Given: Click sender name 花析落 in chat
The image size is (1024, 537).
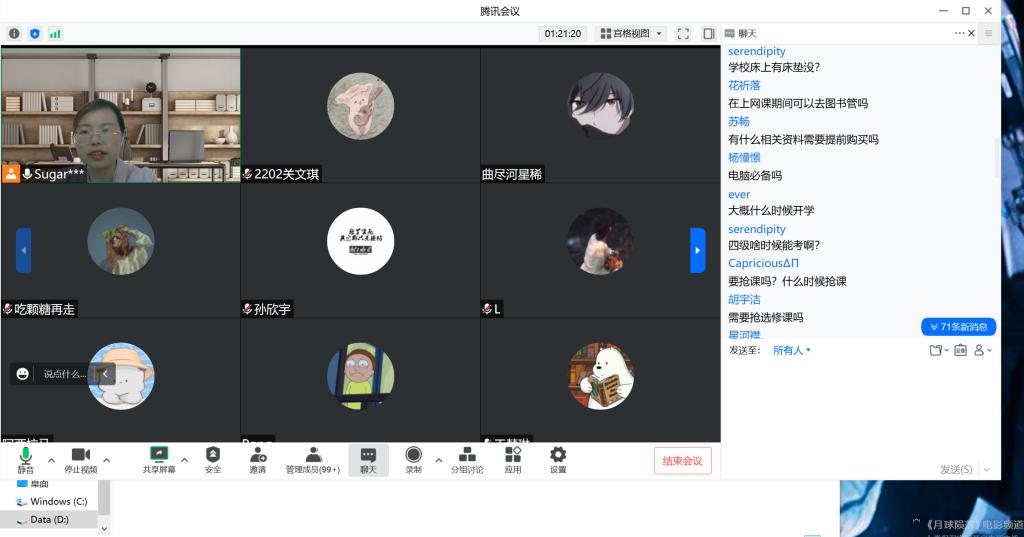Looking at the screenshot, I should coord(744,86).
